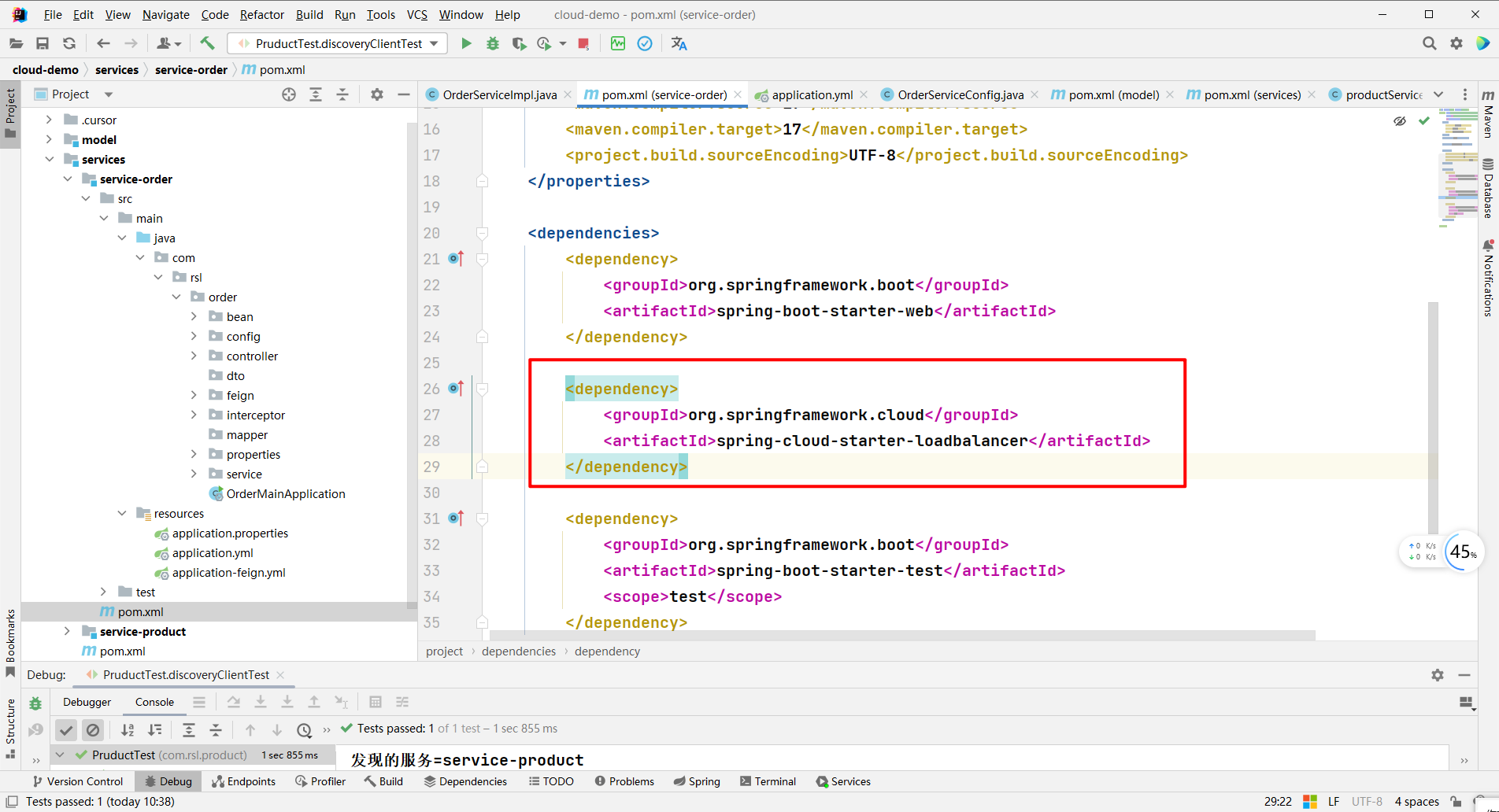Screen dimensions: 1499x812
Task: Toggle the Project sidebar stripe button
Action: [10, 113]
